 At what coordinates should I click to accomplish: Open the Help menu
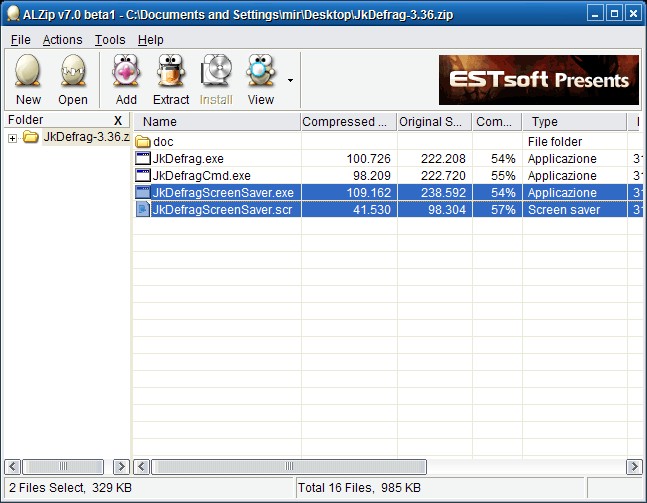pos(151,40)
